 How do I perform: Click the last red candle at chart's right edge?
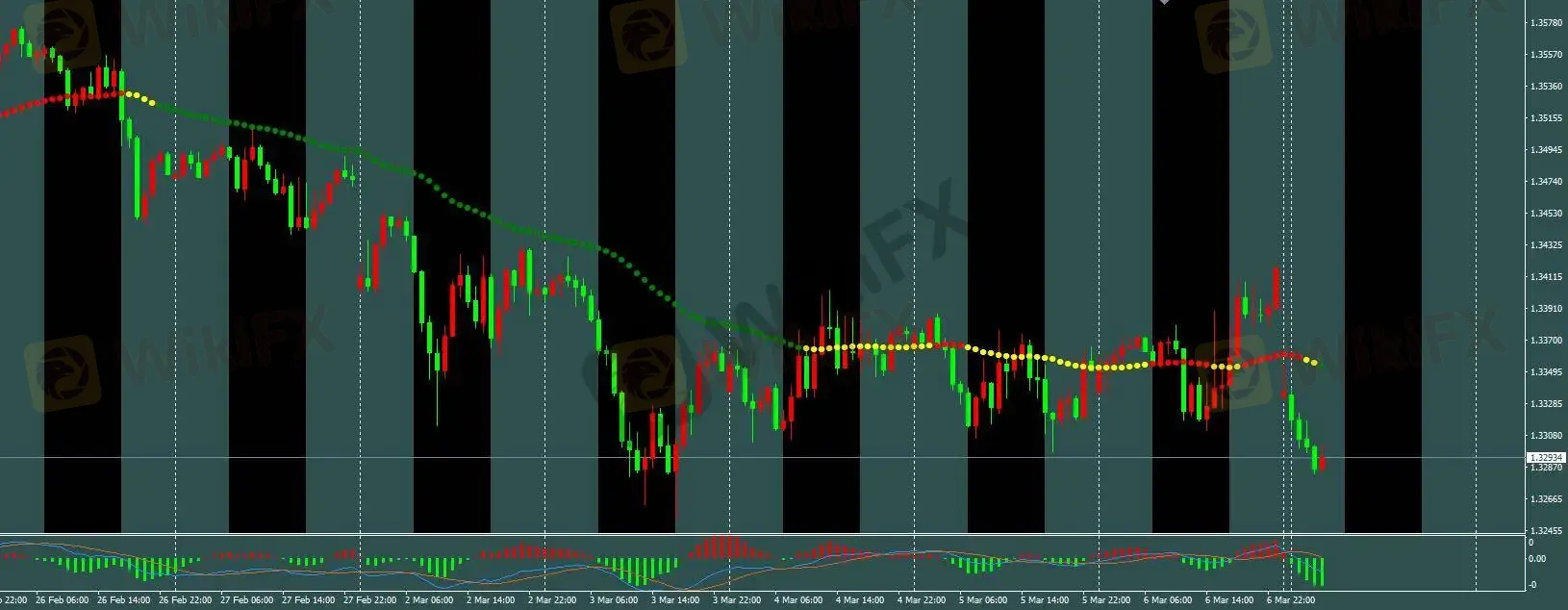pyautogui.click(x=1324, y=463)
